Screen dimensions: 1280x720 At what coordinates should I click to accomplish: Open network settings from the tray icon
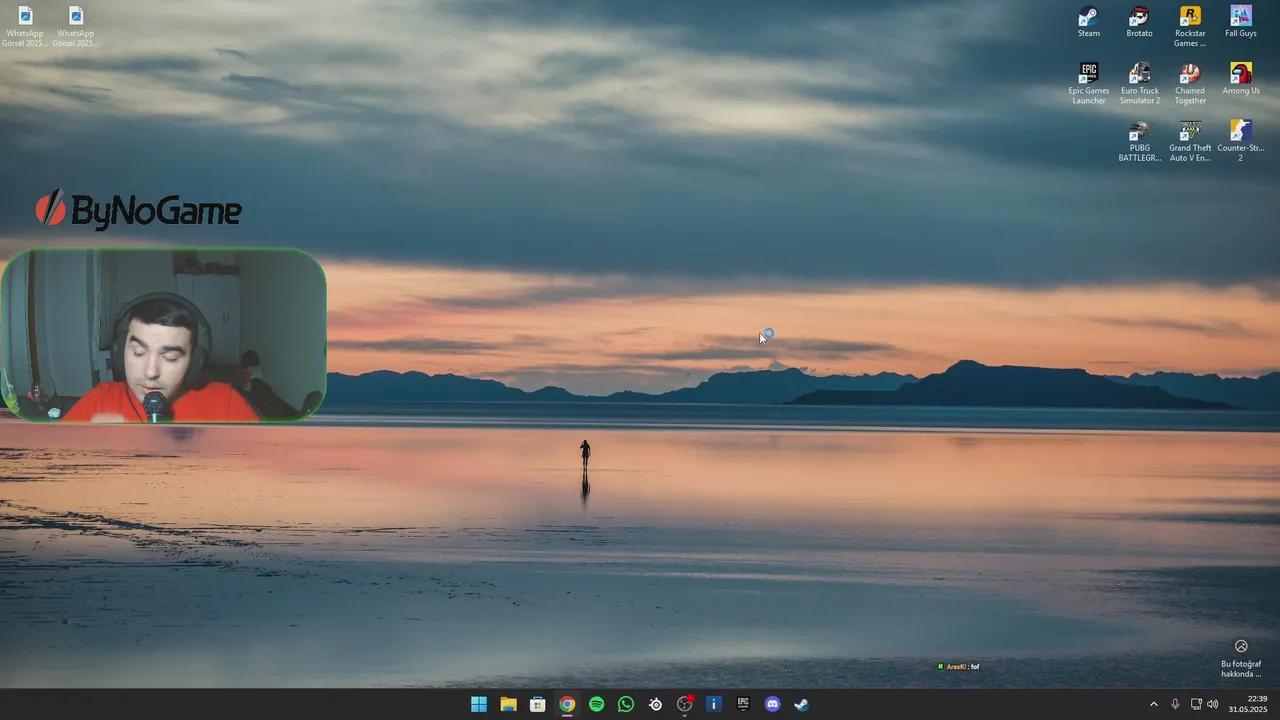(1196, 704)
